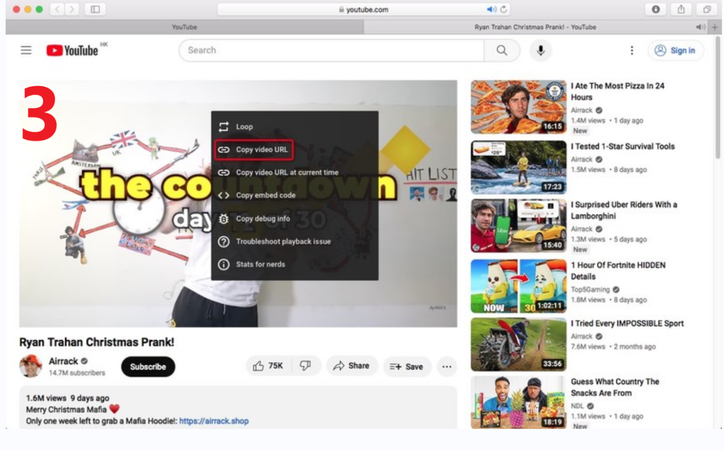724x450 pixels.
Task: Open I Surprised Uber Riders video thumbnail
Action: (x=519, y=226)
